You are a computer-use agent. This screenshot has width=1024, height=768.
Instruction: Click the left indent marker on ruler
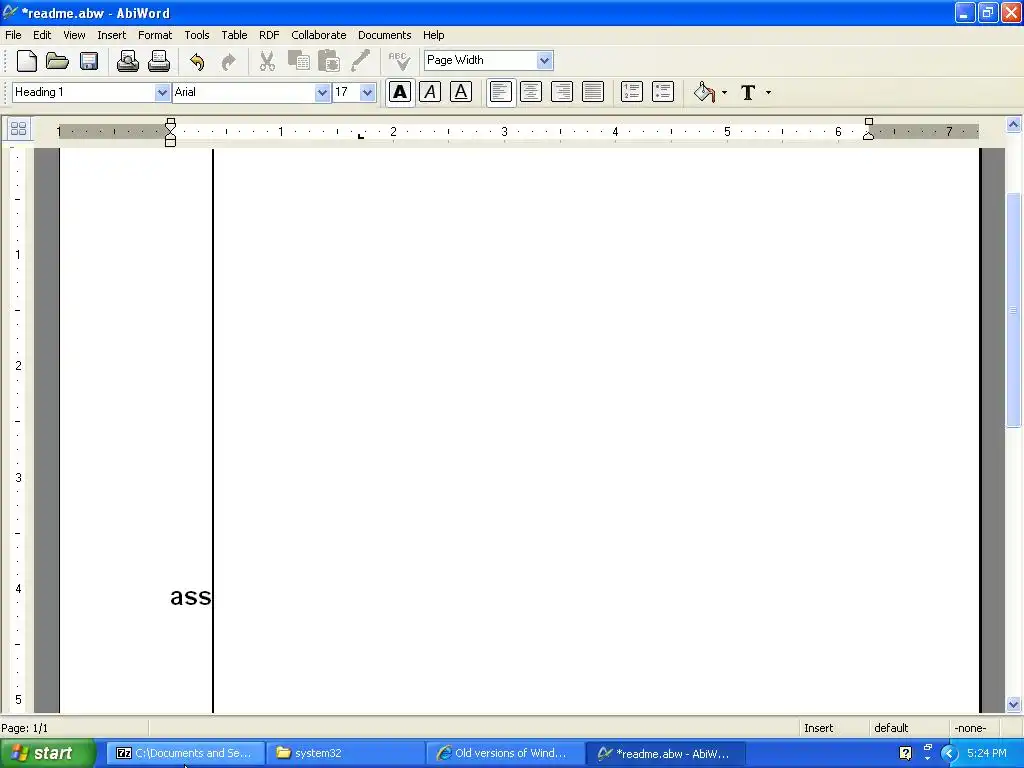pos(170,132)
